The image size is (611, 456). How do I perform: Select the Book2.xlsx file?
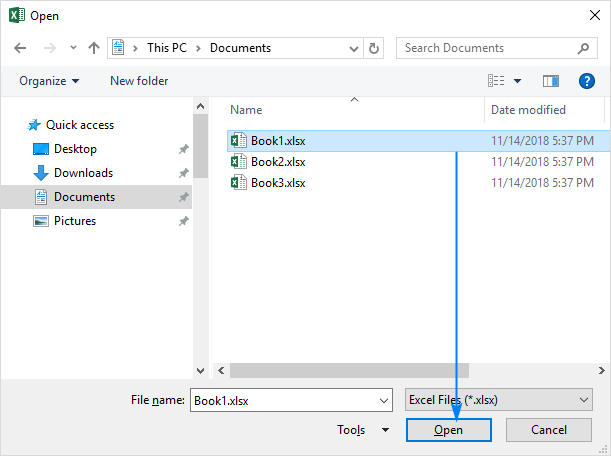(277, 161)
